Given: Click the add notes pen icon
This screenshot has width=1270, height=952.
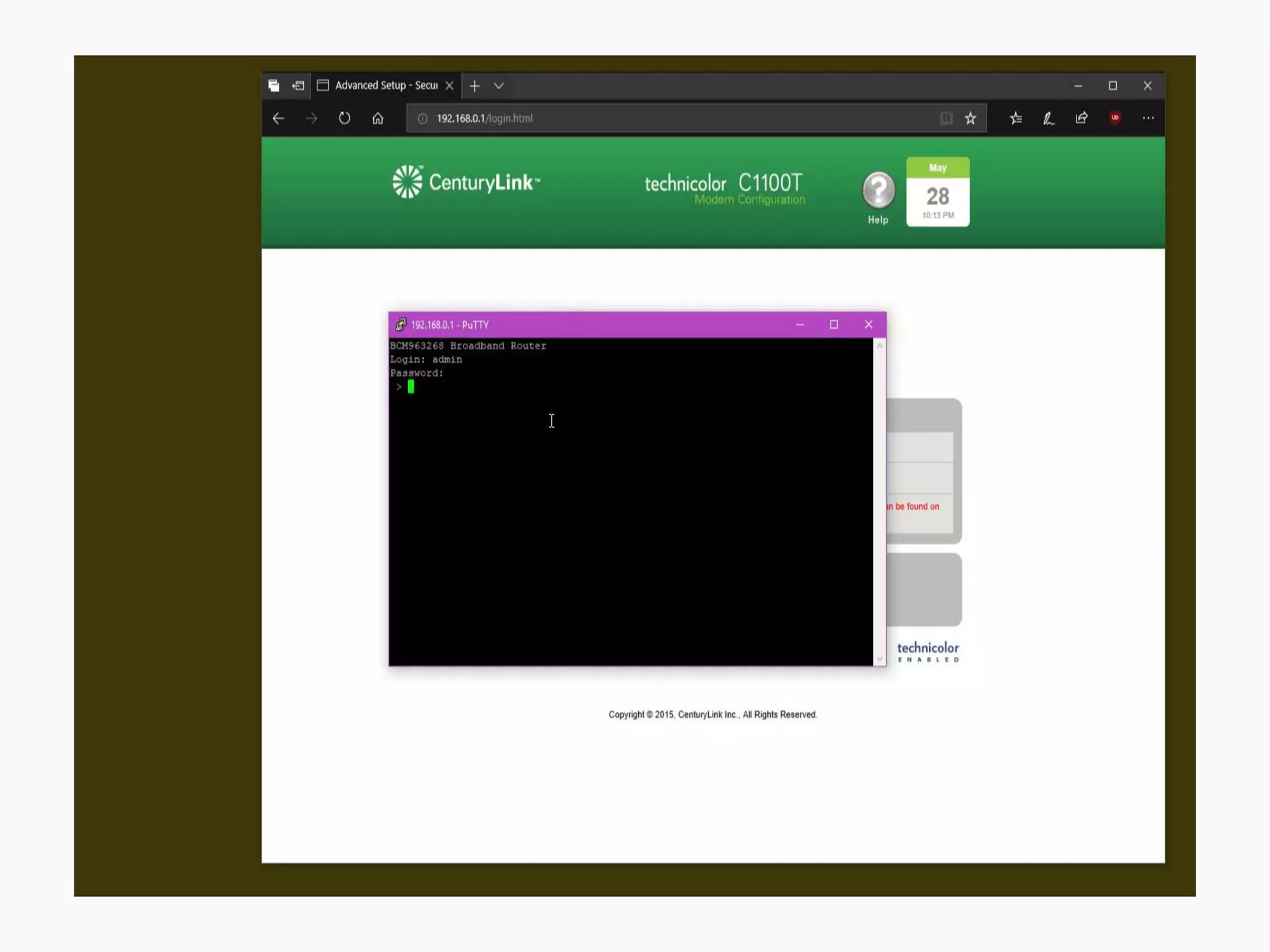Looking at the screenshot, I should (x=1049, y=118).
